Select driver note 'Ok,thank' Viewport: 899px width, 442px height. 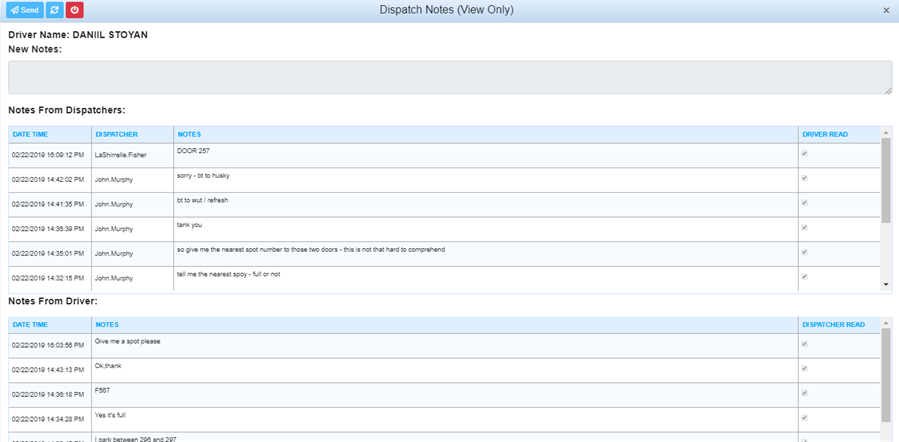tap(108, 366)
